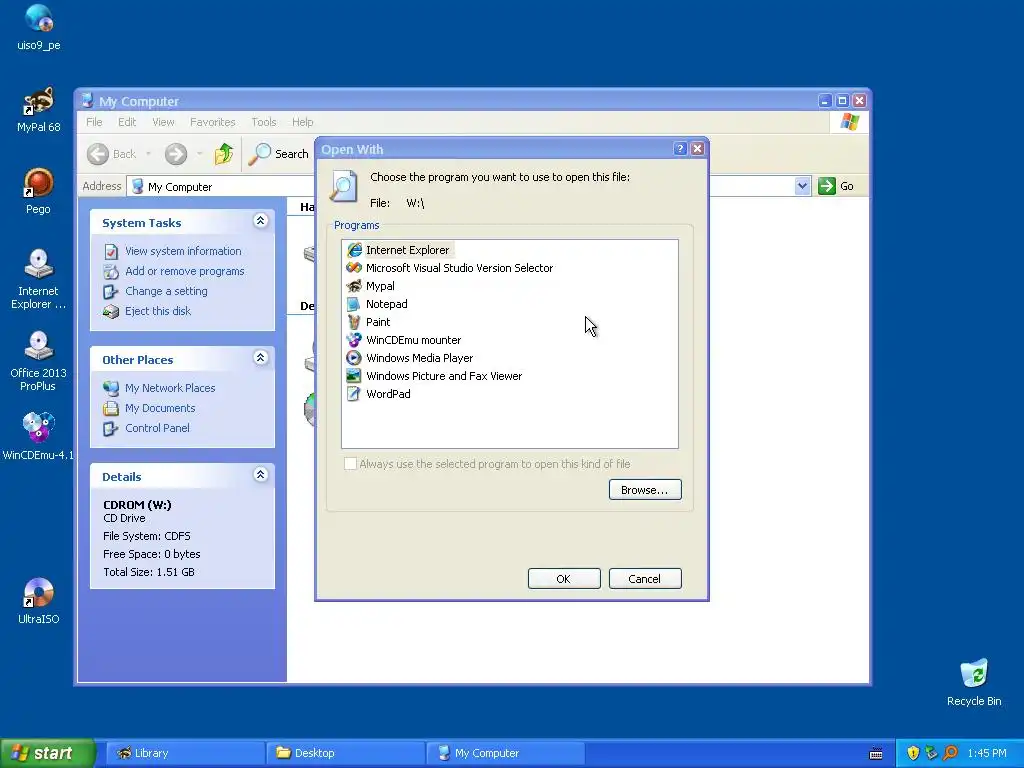The image size is (1024, 768).
Task: Click the orange magnifier tray icon
Action: pyautogui.click(x=950, y=753)
